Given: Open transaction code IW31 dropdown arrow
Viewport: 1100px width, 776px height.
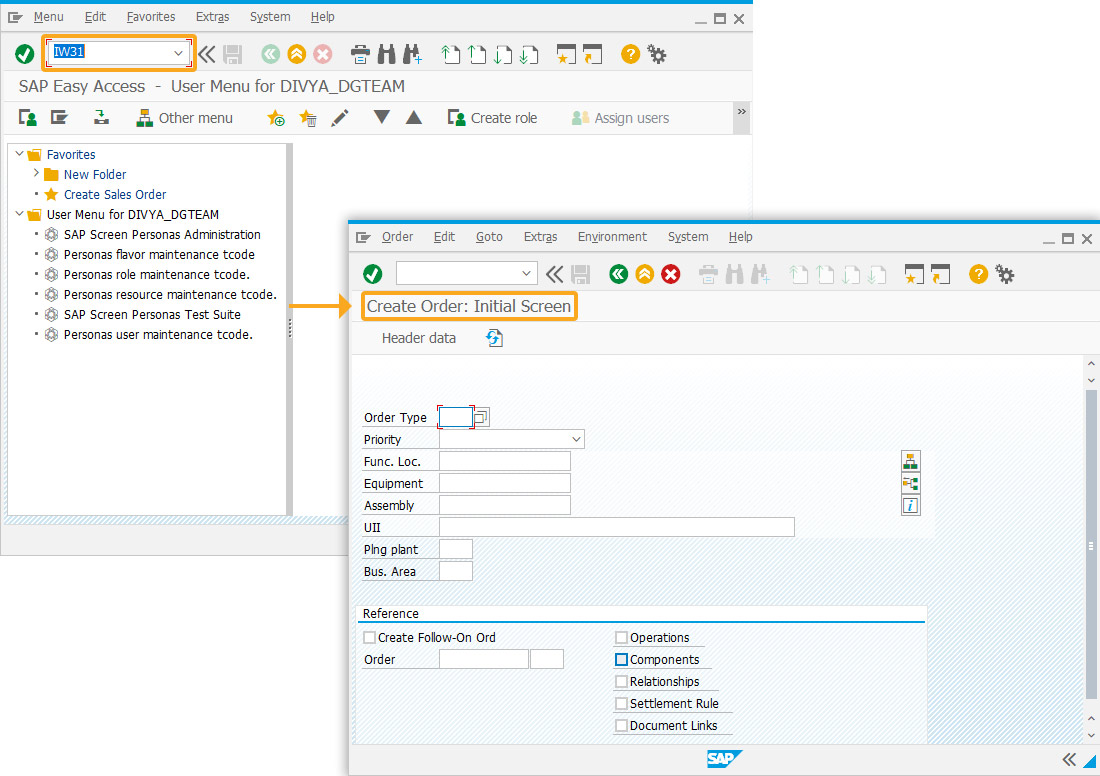Looking at the screenshot, I should (178, 53).
